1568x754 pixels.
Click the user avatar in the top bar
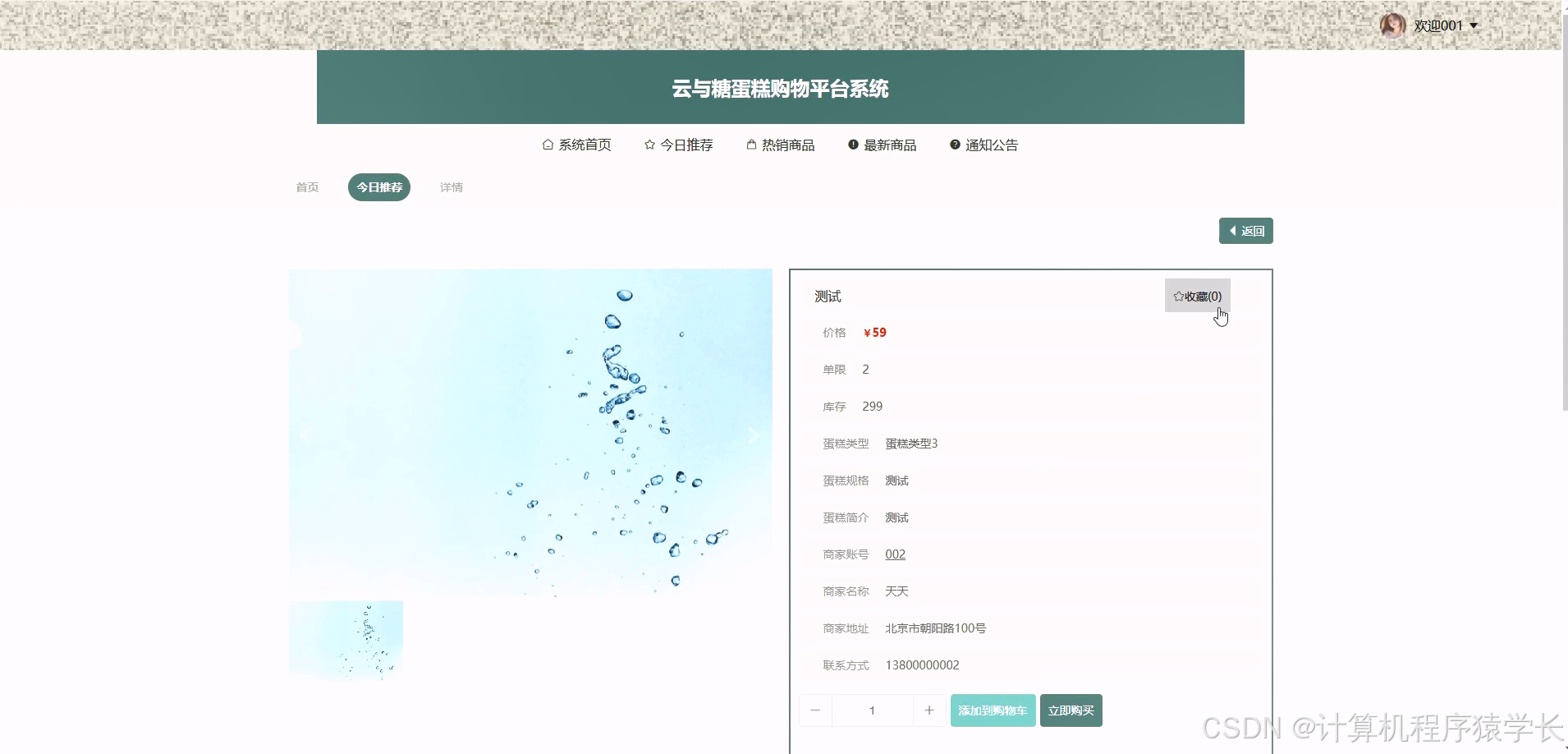coord(1393,25)
